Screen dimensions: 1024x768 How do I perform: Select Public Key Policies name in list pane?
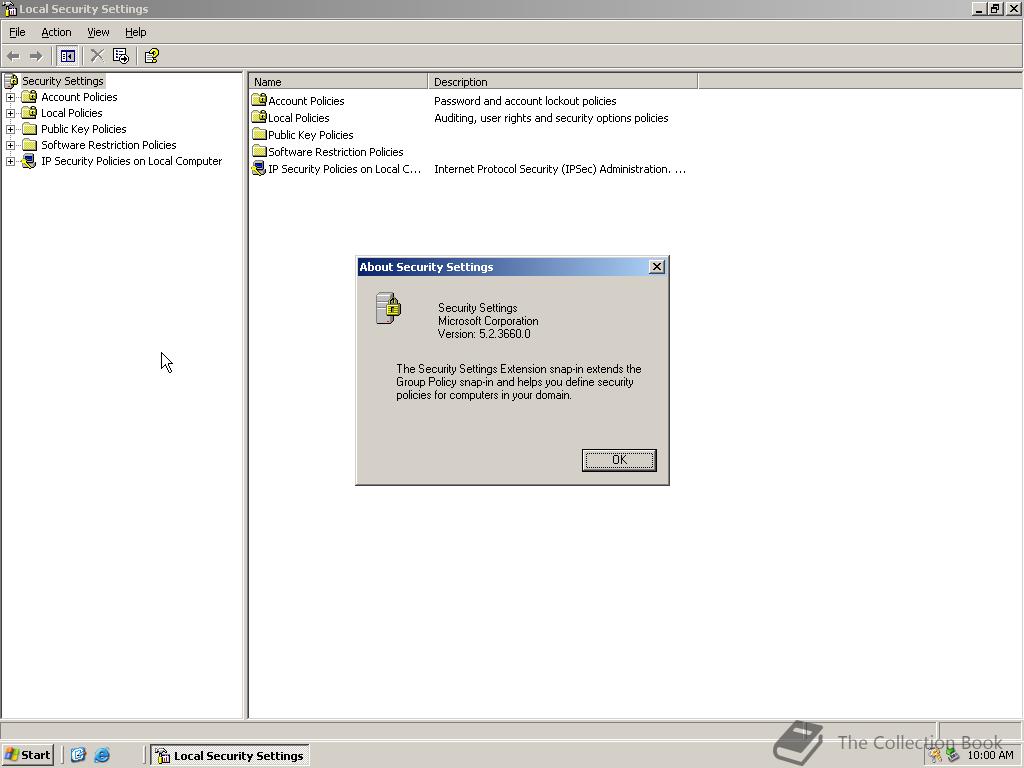point(310,135)
